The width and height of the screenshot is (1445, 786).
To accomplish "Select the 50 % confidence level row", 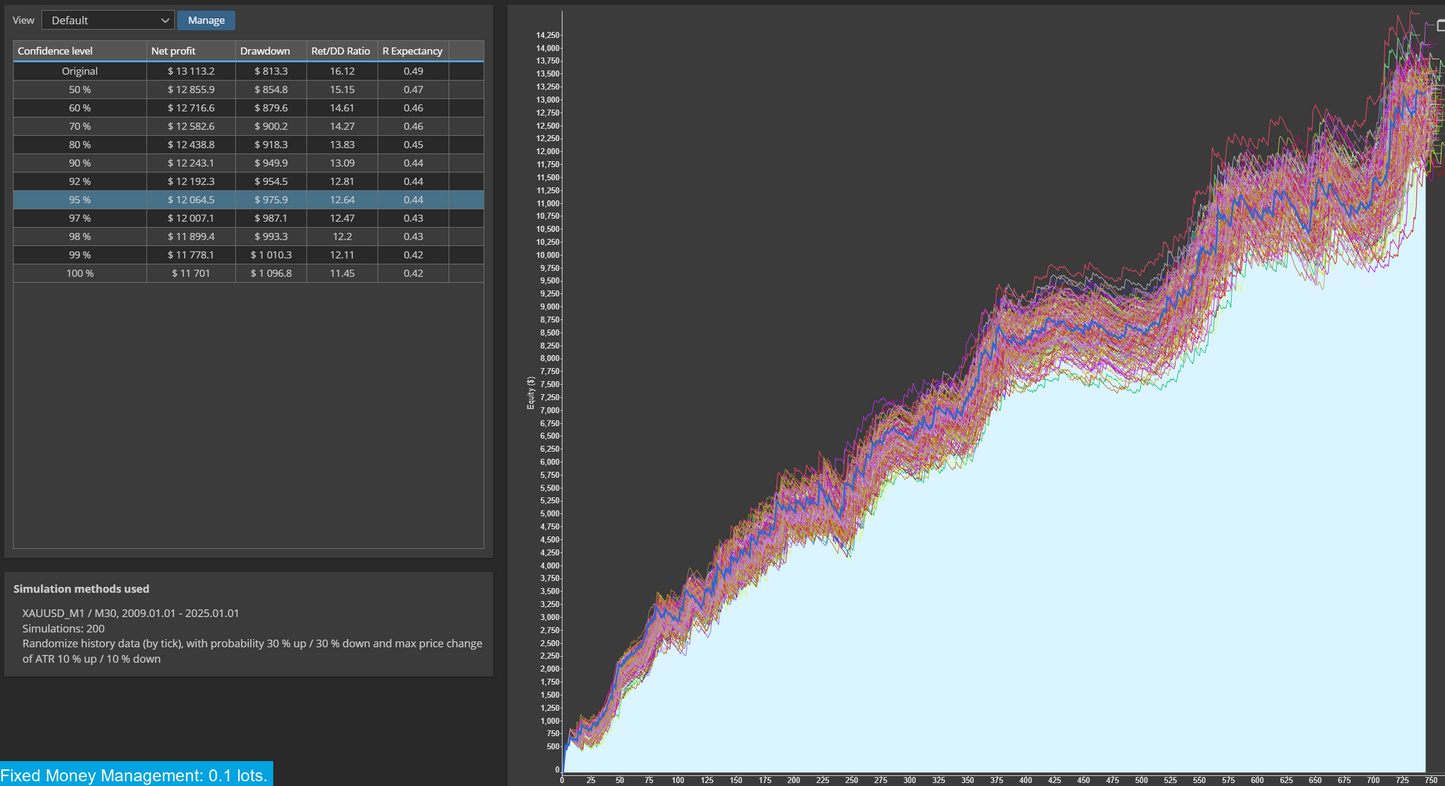I will pyautogui.click(x=248, y=90).
